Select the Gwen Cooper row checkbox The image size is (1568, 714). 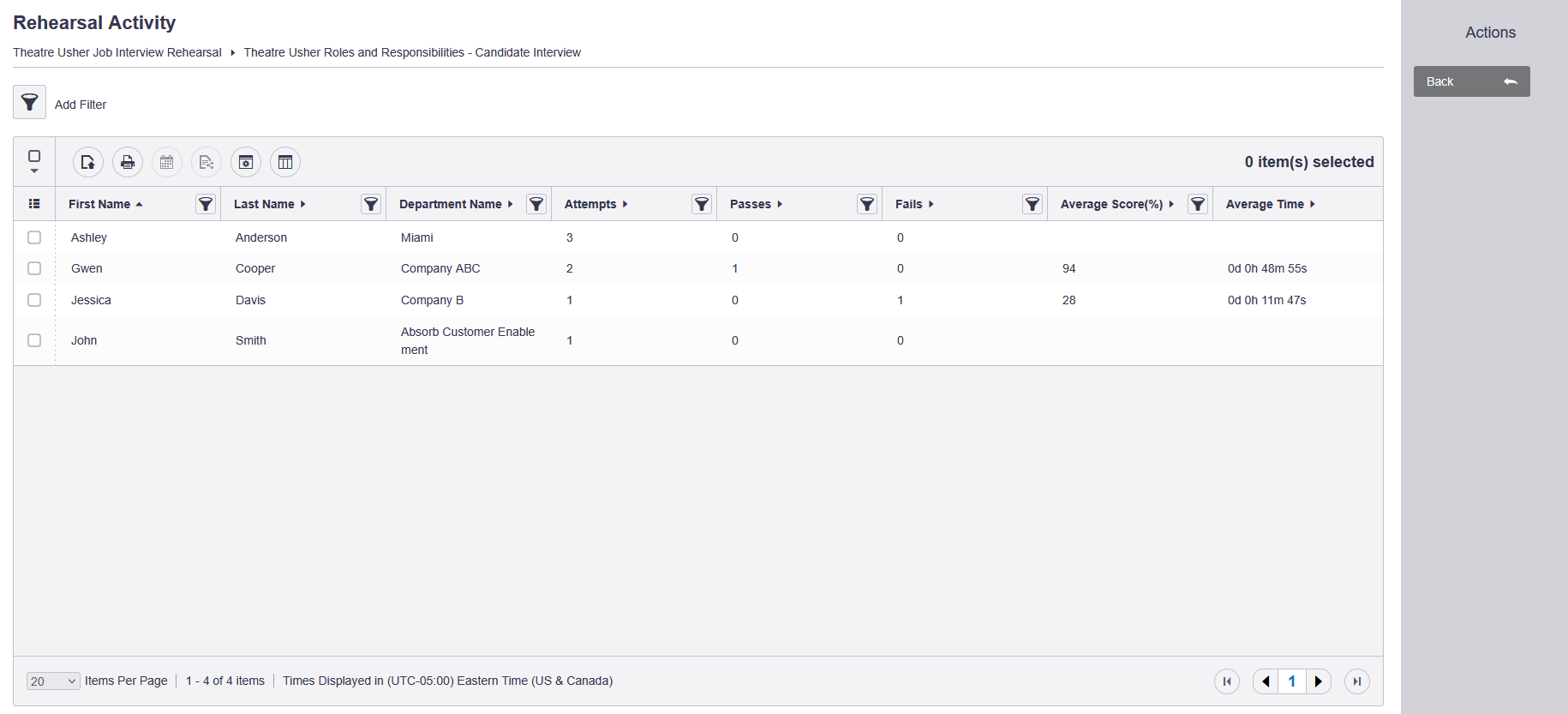point(34,268)
